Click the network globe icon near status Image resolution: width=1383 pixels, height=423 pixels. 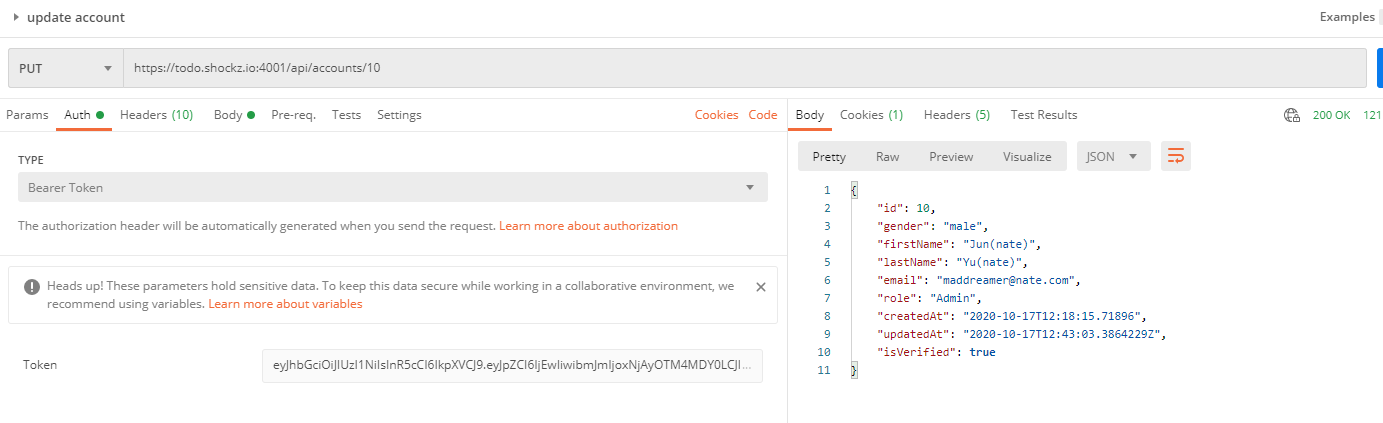[x=1291, y=115]
